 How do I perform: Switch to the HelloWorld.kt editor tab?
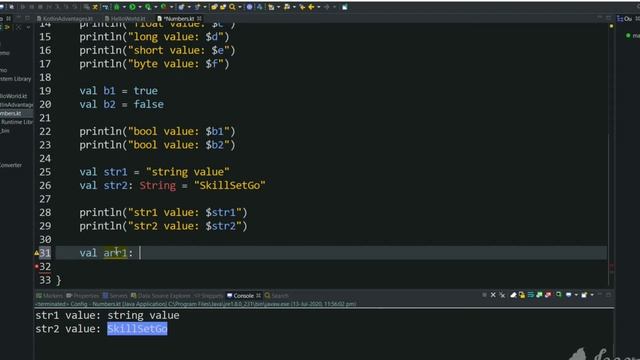pos(125,19)
